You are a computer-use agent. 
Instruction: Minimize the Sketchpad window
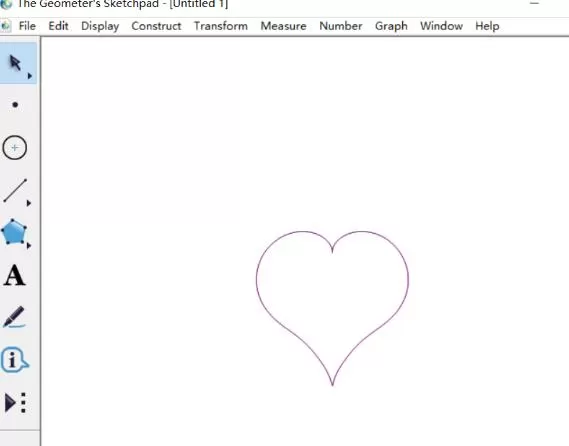pyautogui.click(x=534, y=3)
